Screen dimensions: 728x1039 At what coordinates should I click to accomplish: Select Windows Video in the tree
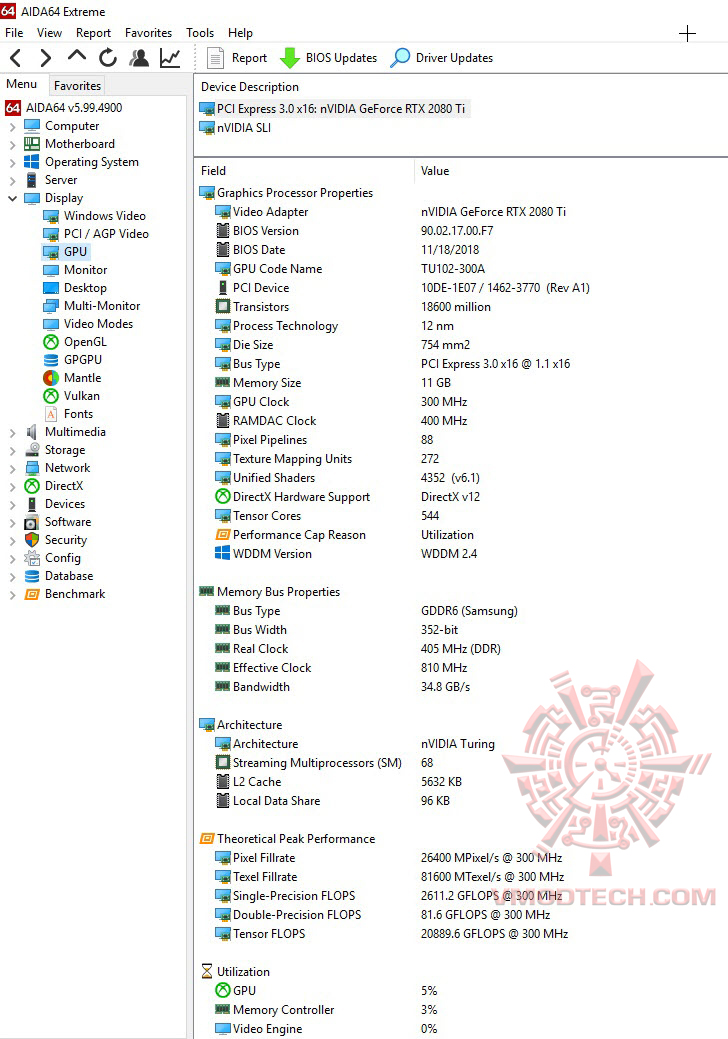[x=105, y=216]
